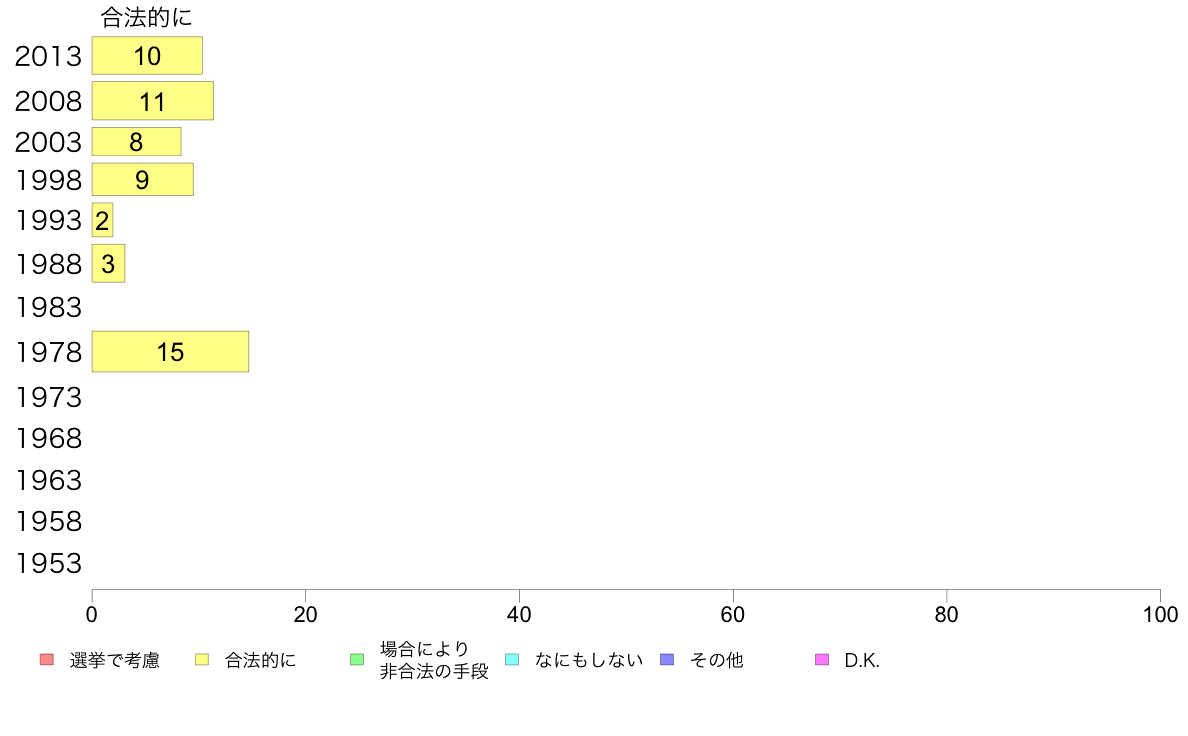Select the 1993 bar showing 2
This screenshot has width=1188, height=736.
(102, 220)
